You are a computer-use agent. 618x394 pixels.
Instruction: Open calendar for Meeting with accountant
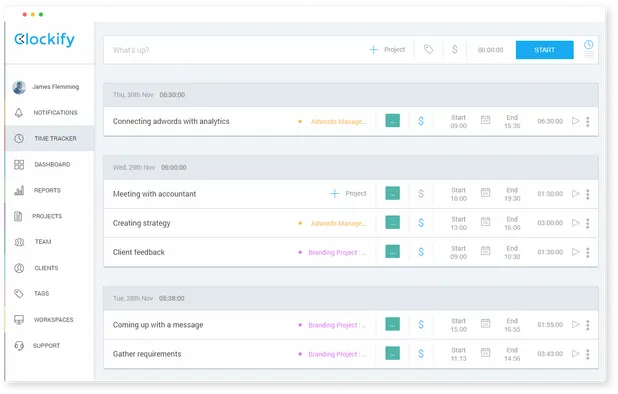pyautogui.click(x=486, y=192)
